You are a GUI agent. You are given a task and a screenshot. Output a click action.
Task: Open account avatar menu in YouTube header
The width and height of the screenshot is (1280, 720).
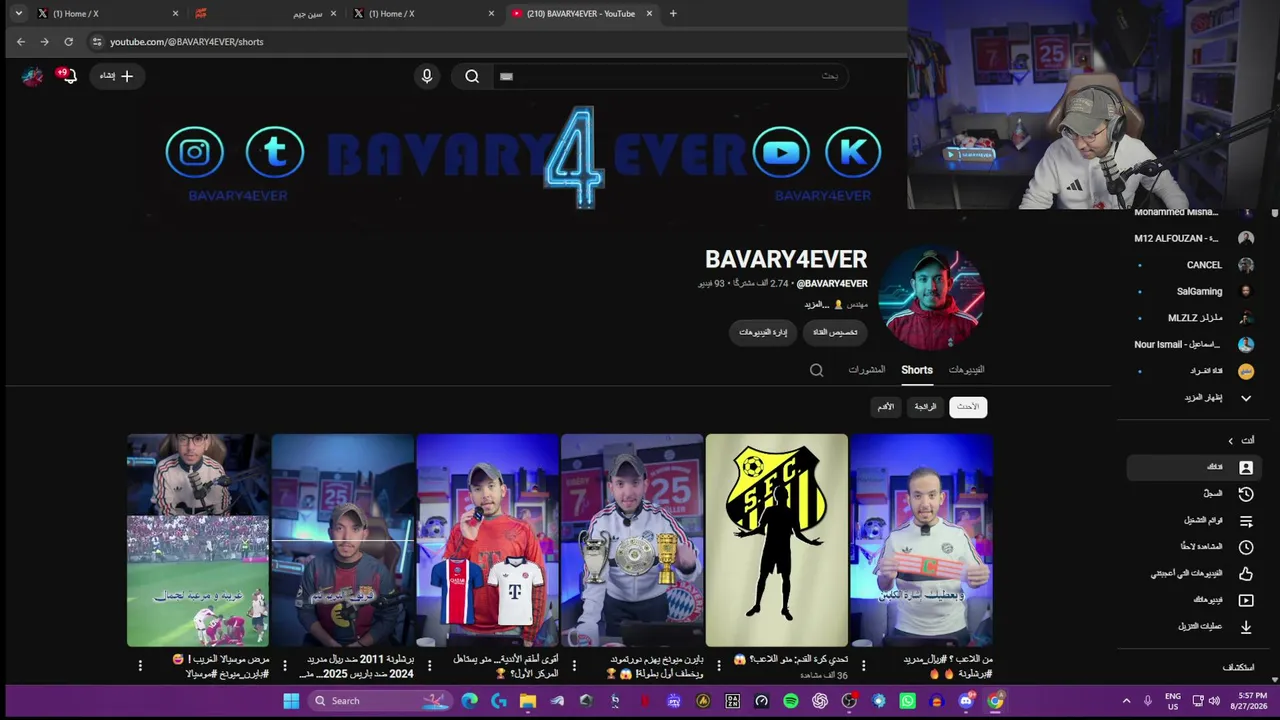pyautogui.click(x=33, y=76)
